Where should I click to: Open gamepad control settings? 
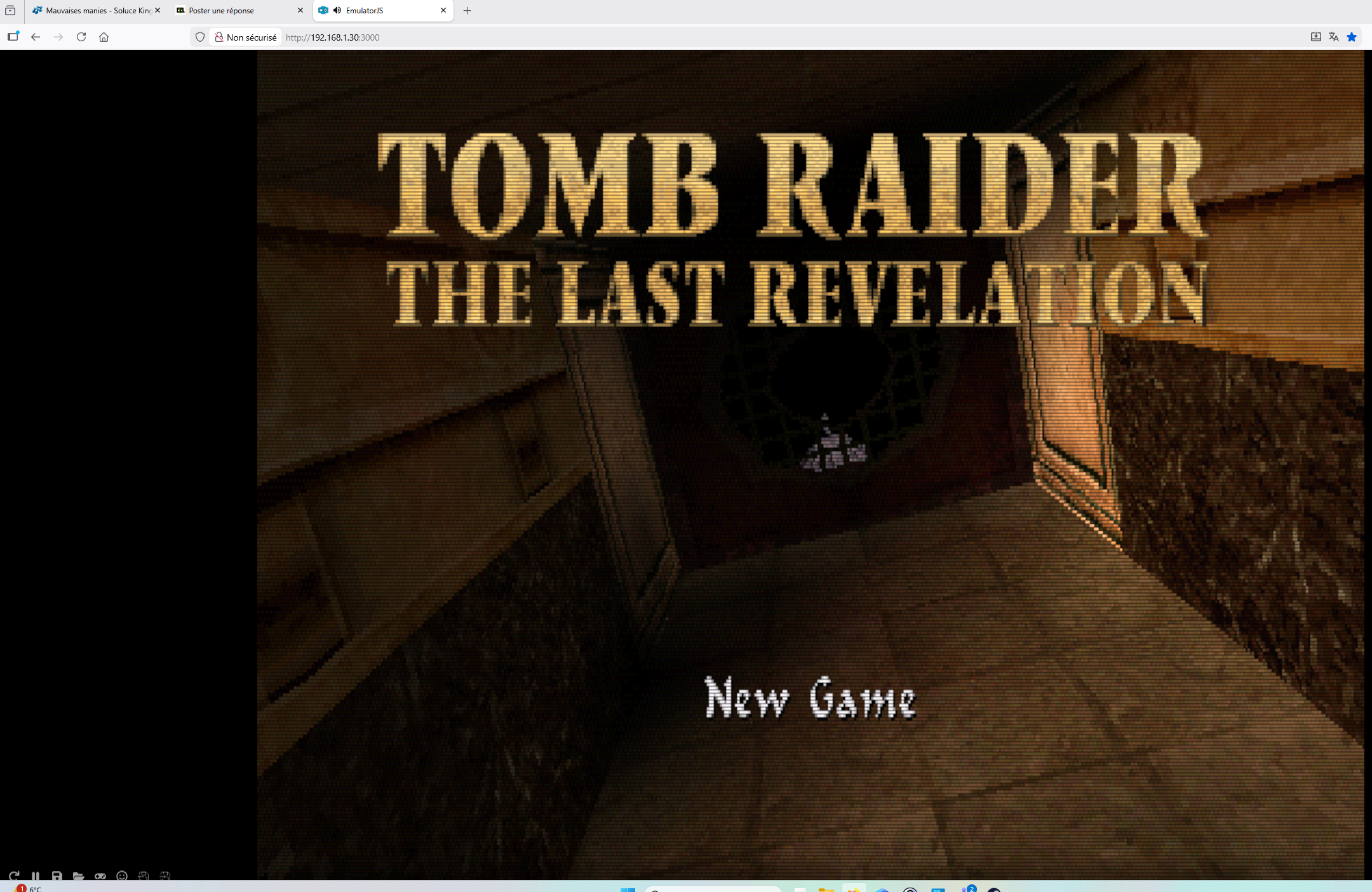point(100,875)
